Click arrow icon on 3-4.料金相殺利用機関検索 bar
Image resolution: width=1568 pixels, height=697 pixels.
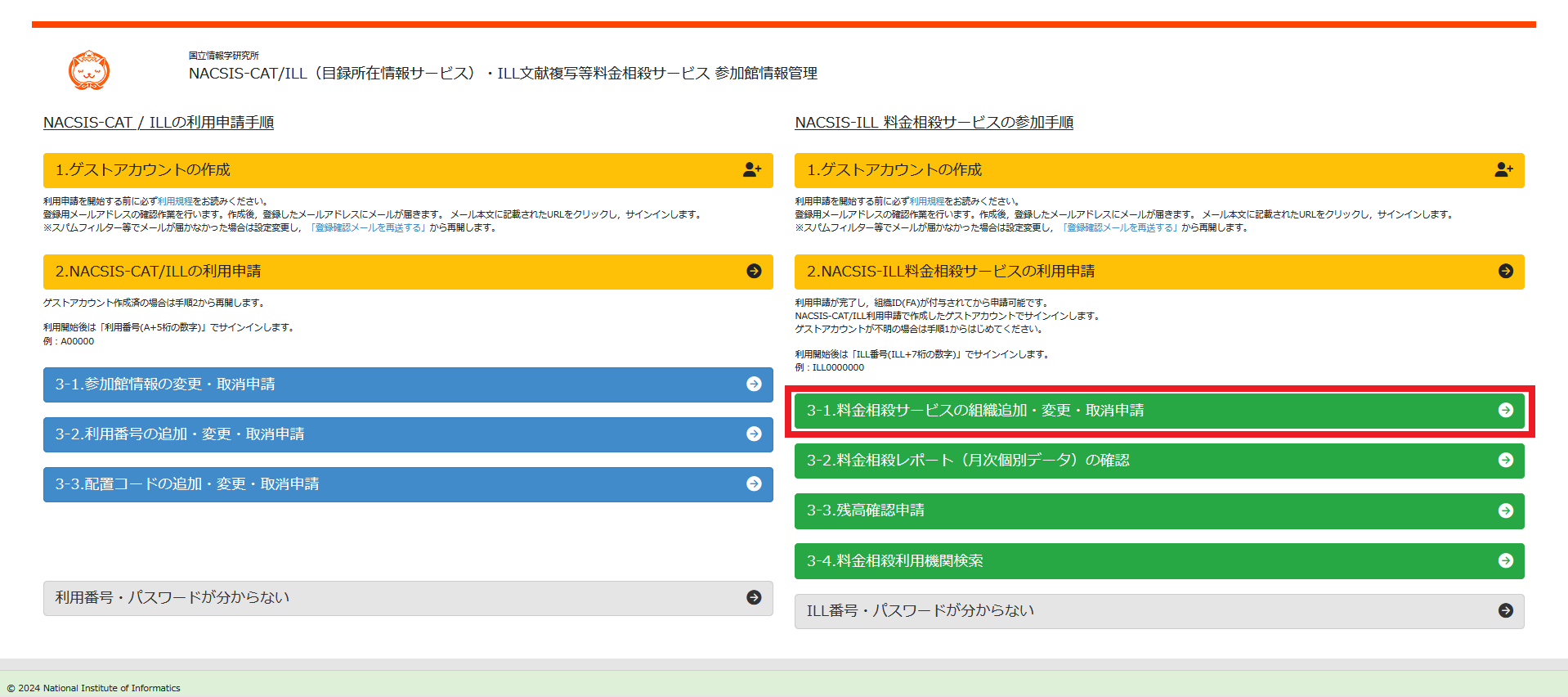point(1506,560)
